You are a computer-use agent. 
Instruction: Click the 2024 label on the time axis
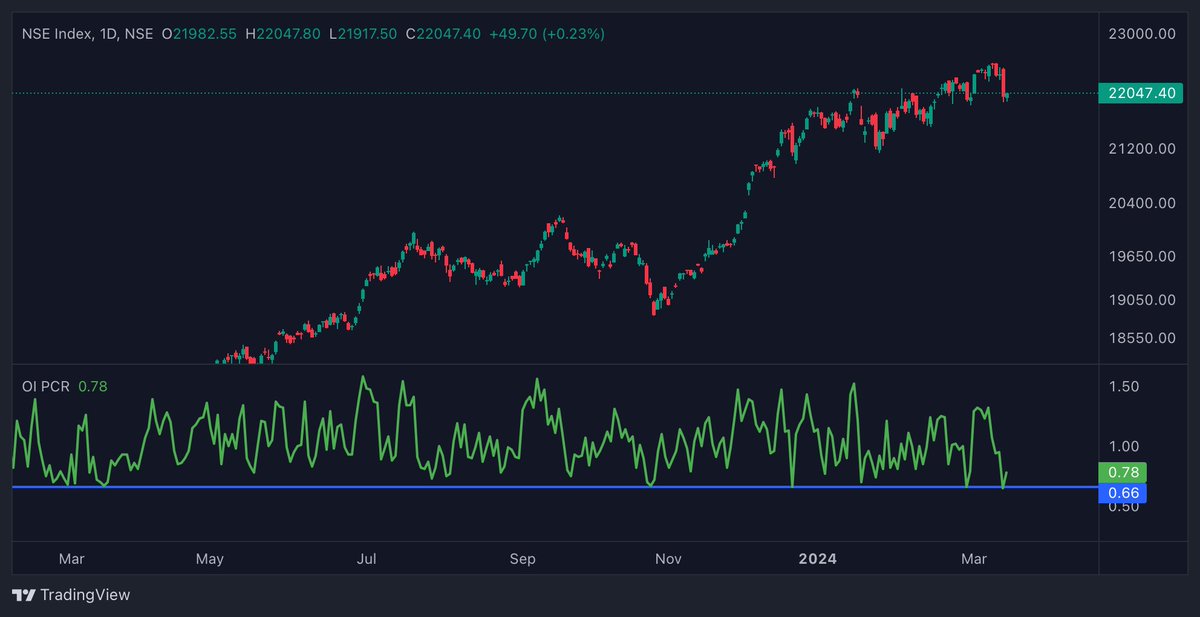point(818,559)
